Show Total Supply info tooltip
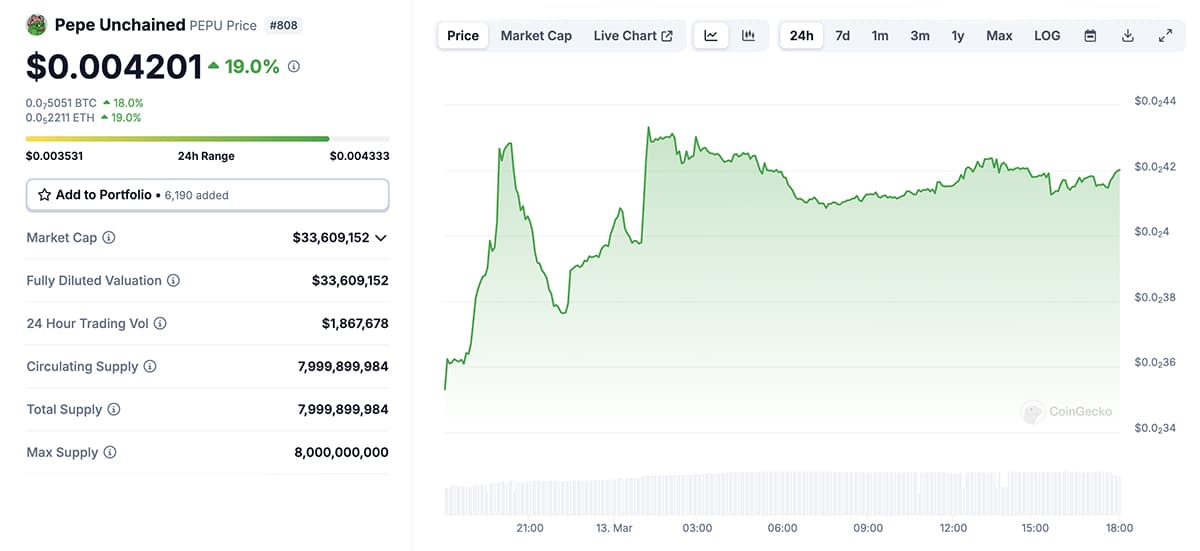Image resolution: width=1200 pixels, height=551 pixels. point(114,410)
